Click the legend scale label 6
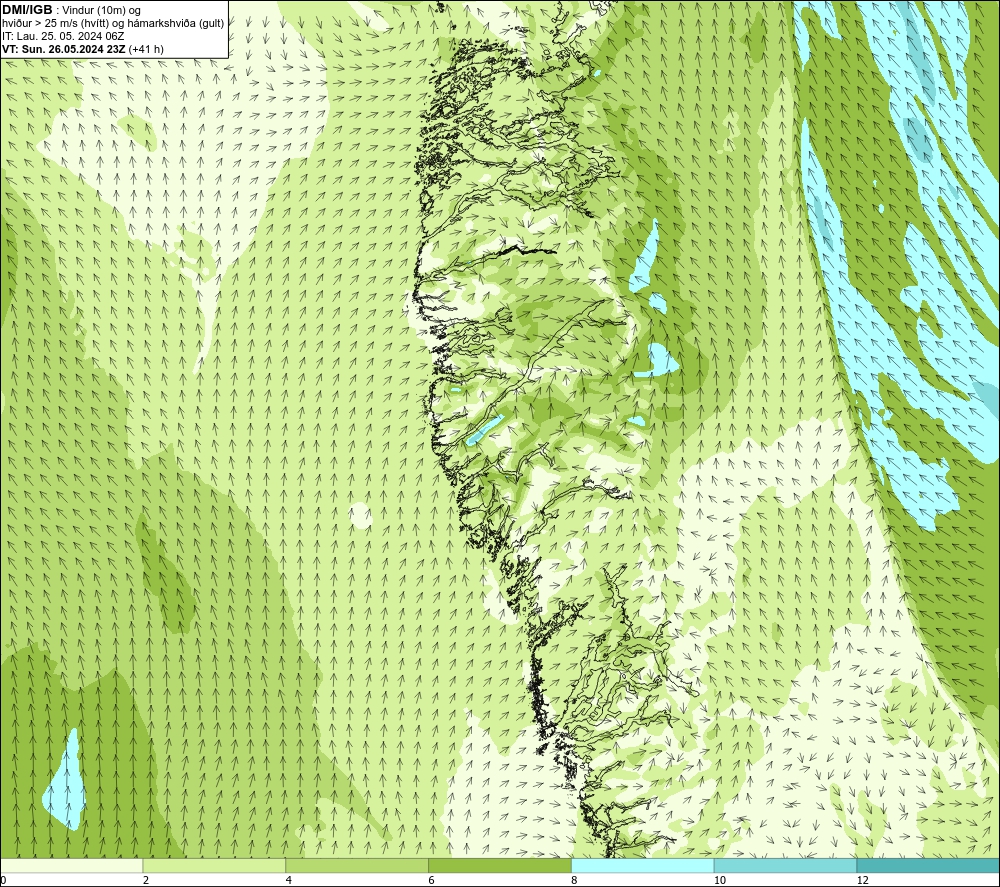1000x887 pixels. tap(432, 881)
